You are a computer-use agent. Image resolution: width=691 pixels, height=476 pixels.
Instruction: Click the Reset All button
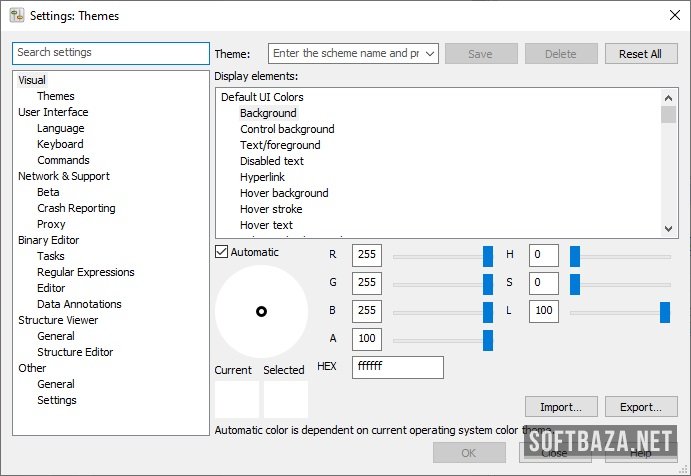pyautogui.click(x=640, y=54)
